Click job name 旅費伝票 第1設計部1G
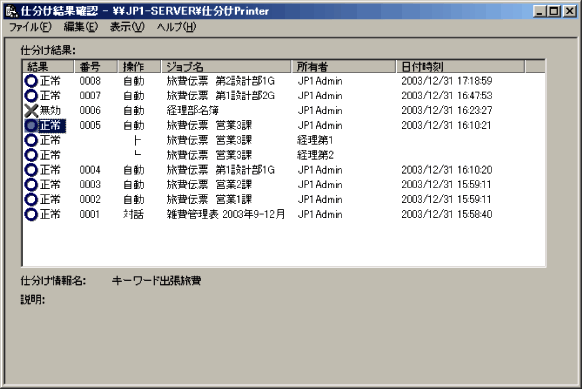The image size is (582, 389). [x=220, y=170]
